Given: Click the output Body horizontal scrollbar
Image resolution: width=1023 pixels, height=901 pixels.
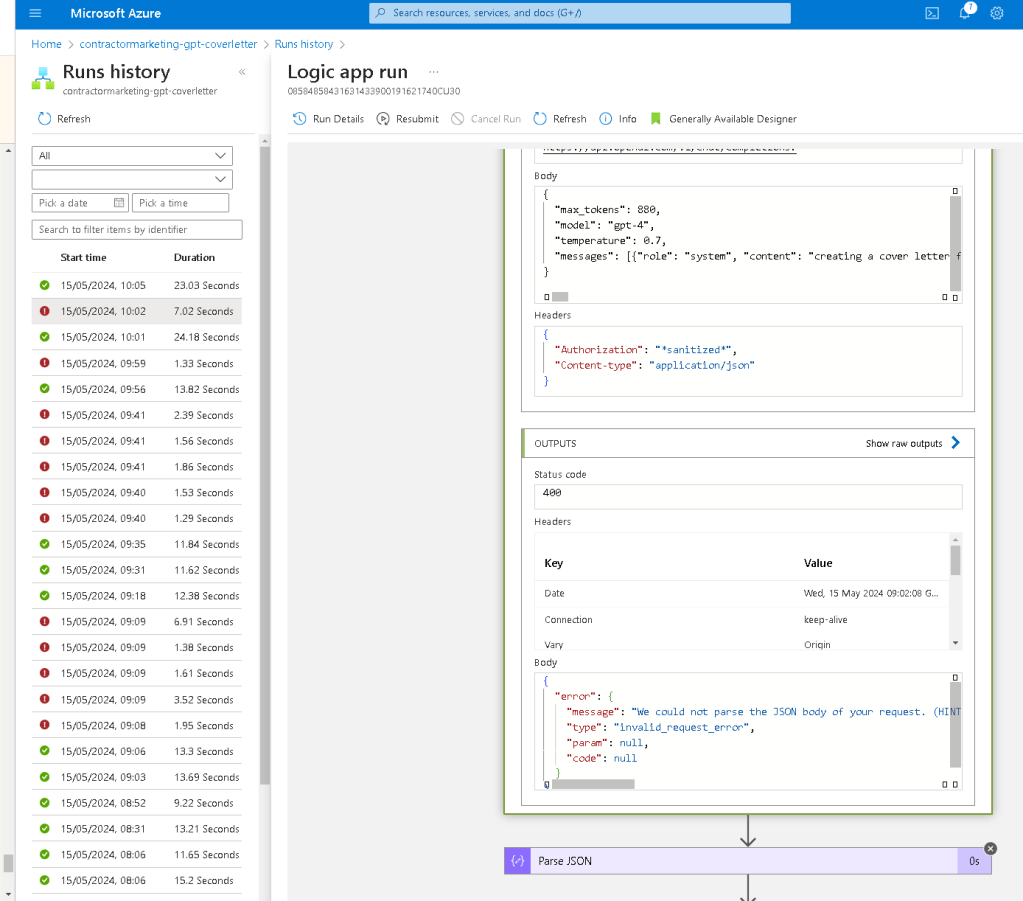Looking at the screenshot, I should pyautogui.click(x=593, y=784).
